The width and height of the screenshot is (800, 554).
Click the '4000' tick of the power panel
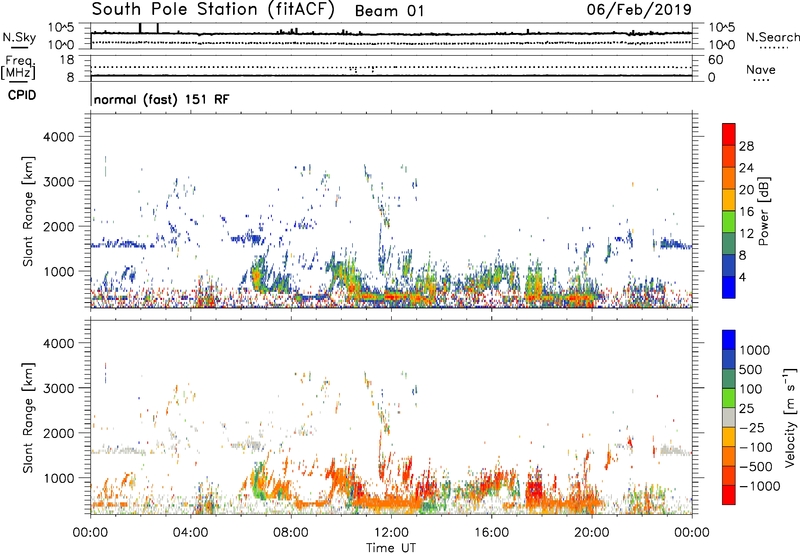pos(59,137)
